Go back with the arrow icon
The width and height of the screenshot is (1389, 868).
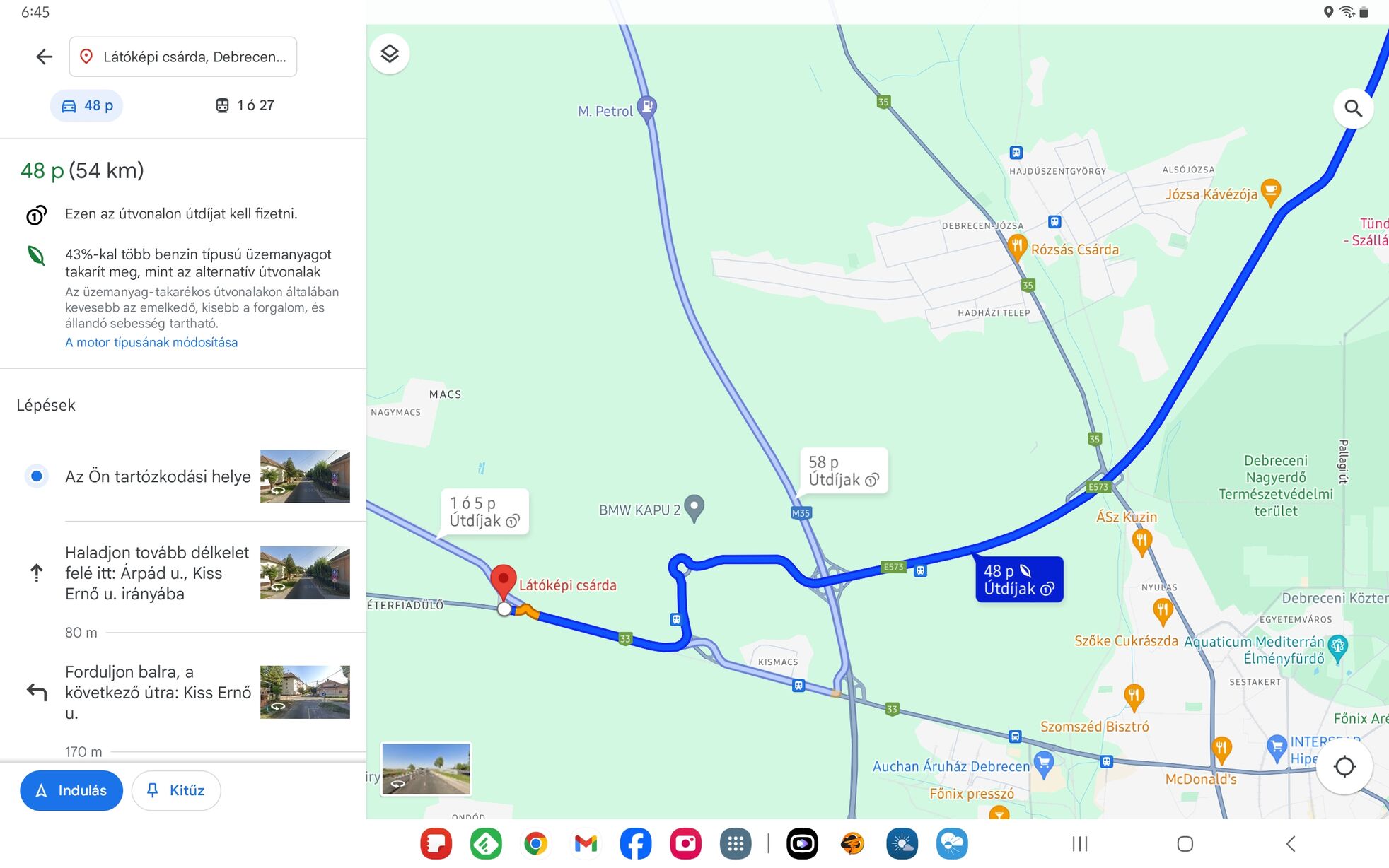[x=44, y=57]
